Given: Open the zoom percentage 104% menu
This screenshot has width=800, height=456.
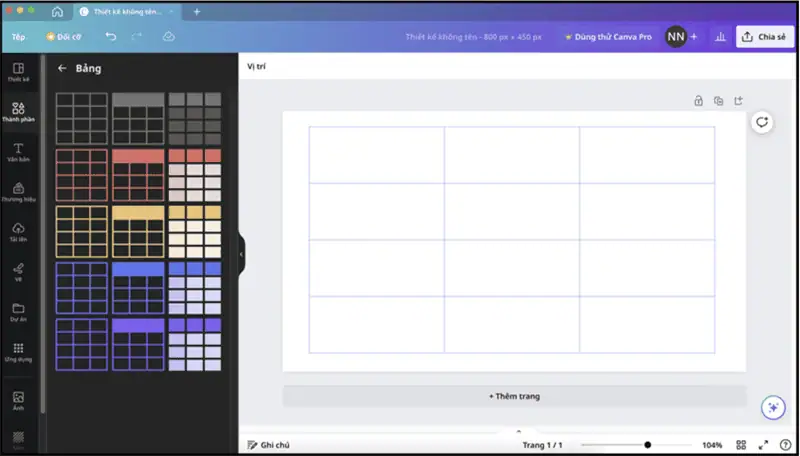Looking at the screenshot, I should (712, 445).
